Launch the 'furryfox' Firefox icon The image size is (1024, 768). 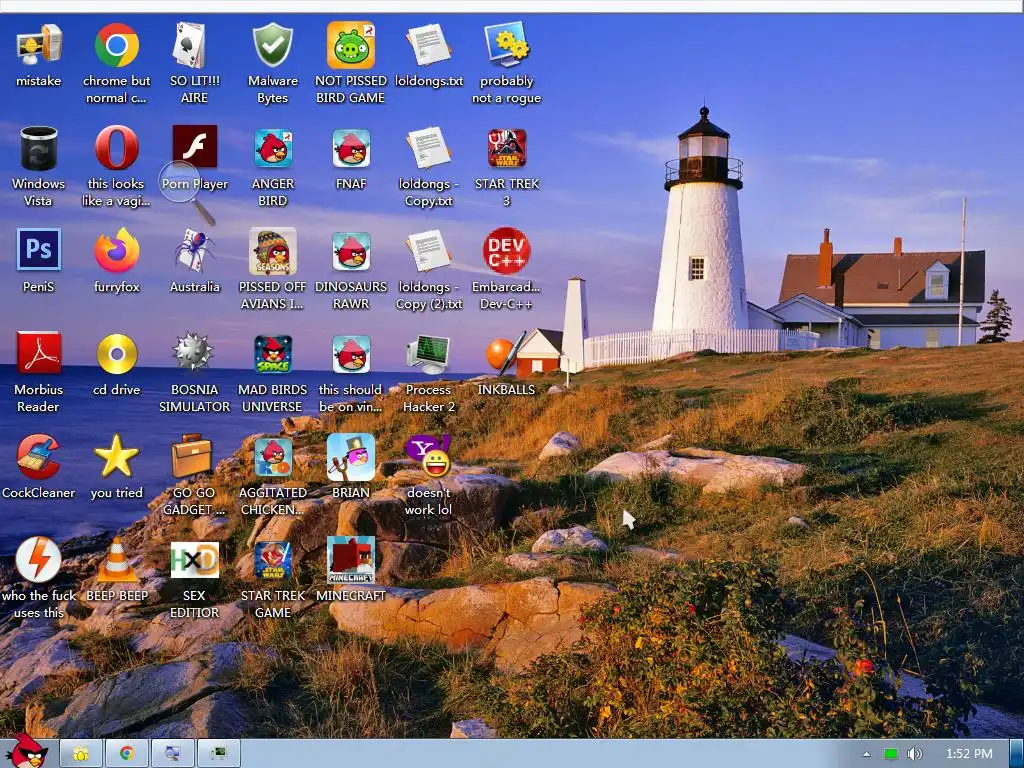(x=116, y=250)
